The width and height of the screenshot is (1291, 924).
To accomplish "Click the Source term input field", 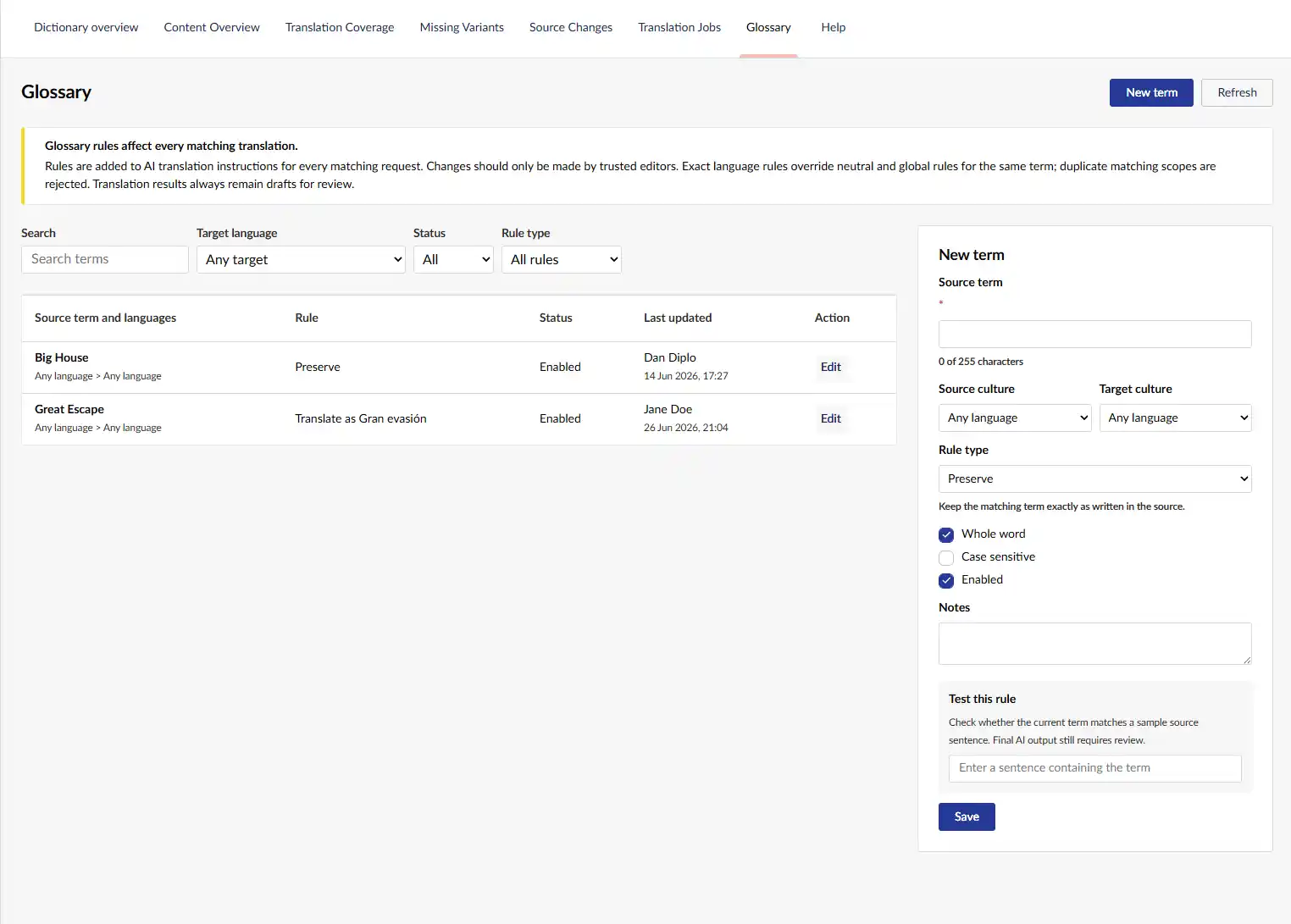I will [1094, 334].
